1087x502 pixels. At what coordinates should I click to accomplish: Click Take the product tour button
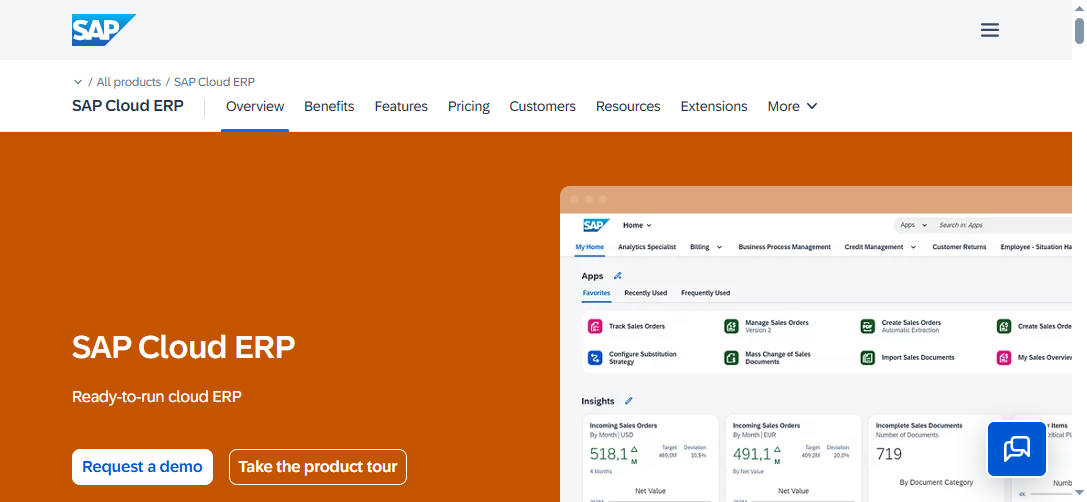(318, 467)
